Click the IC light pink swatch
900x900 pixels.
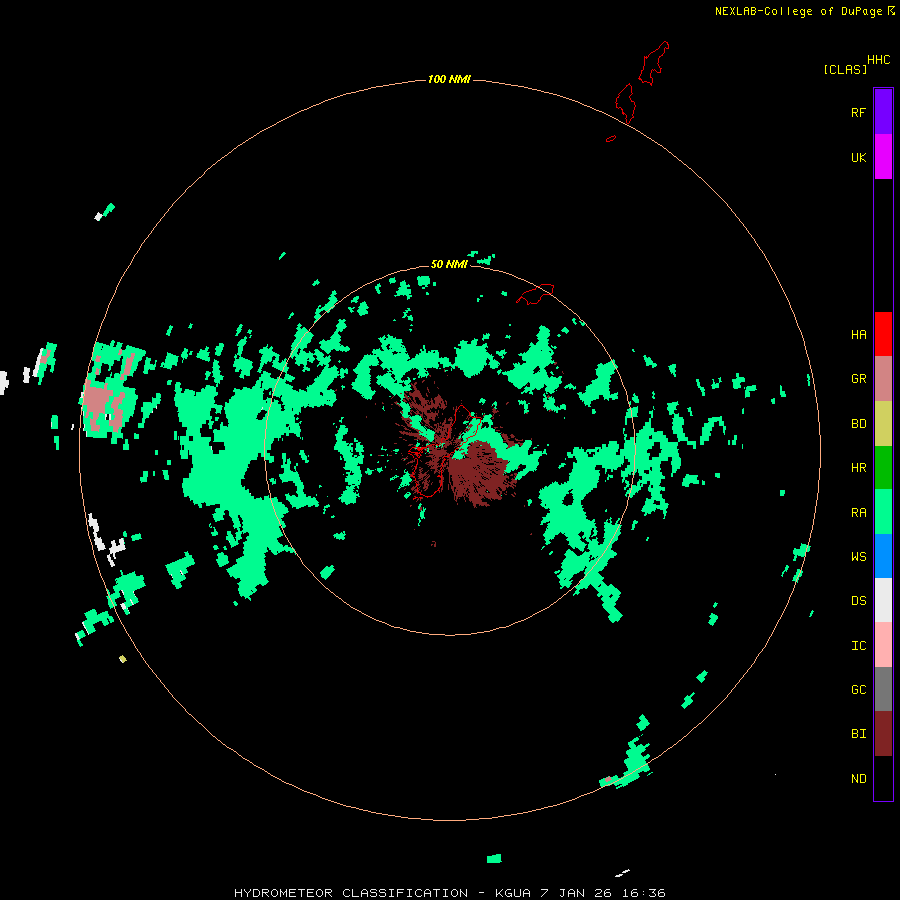click(x=883, y=645)
